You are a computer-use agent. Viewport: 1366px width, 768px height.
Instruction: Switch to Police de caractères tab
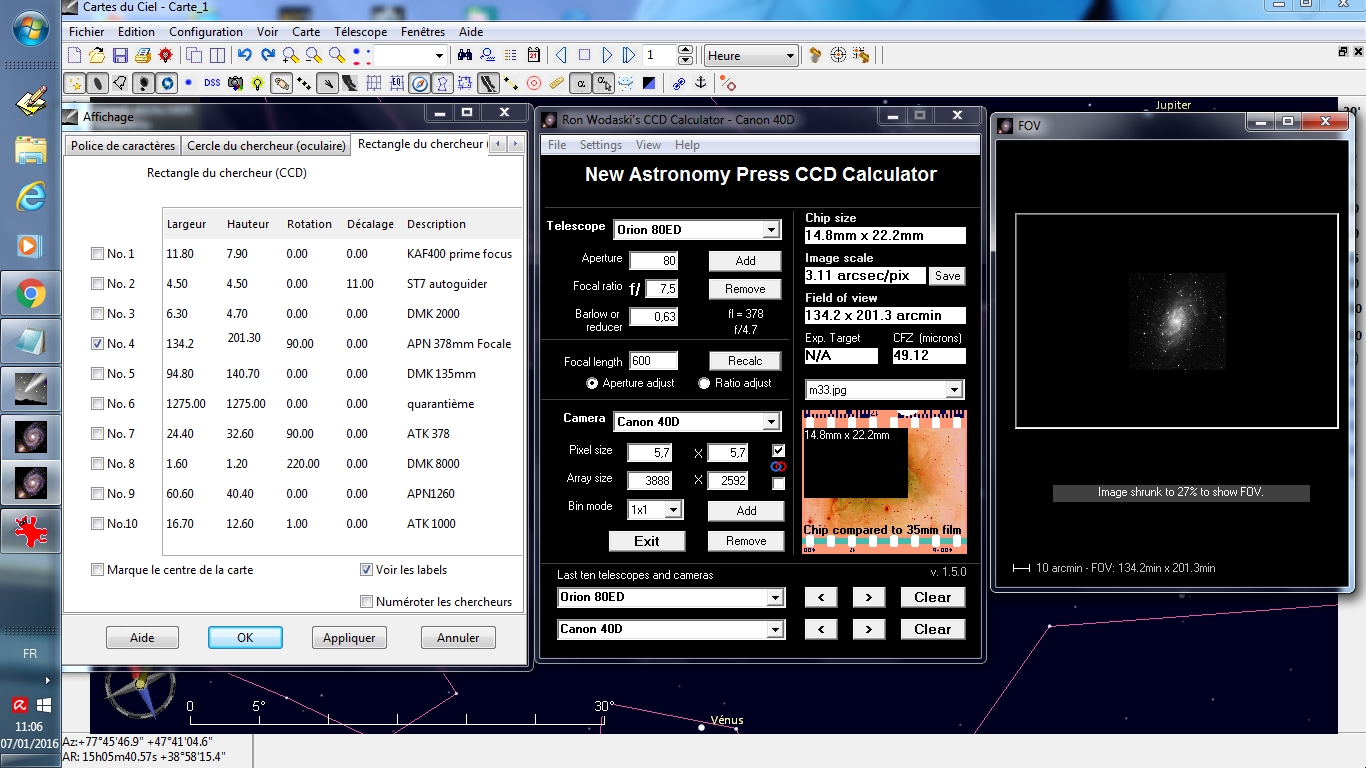123,146
